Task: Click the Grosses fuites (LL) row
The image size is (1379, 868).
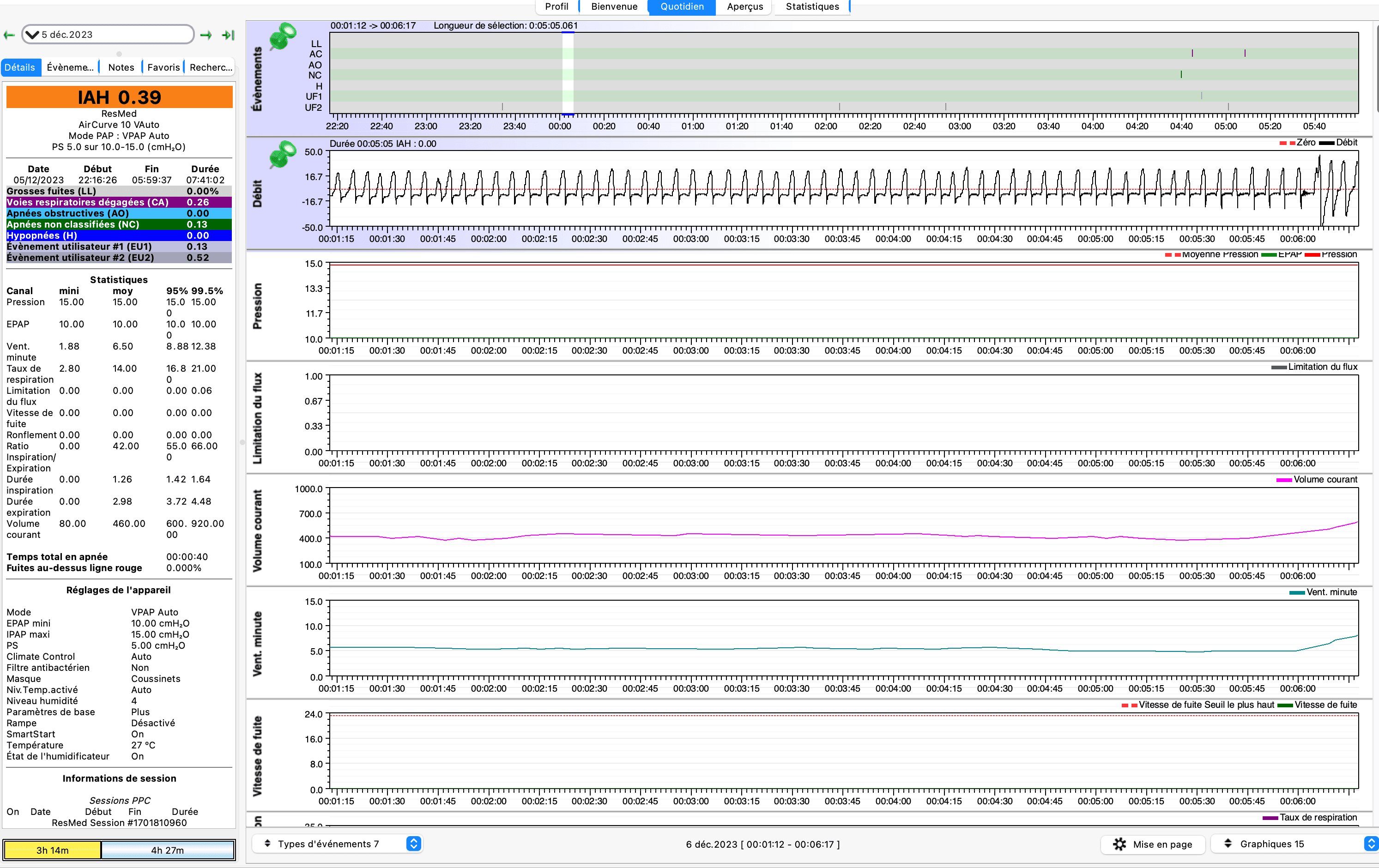Action: click(119, 191)
